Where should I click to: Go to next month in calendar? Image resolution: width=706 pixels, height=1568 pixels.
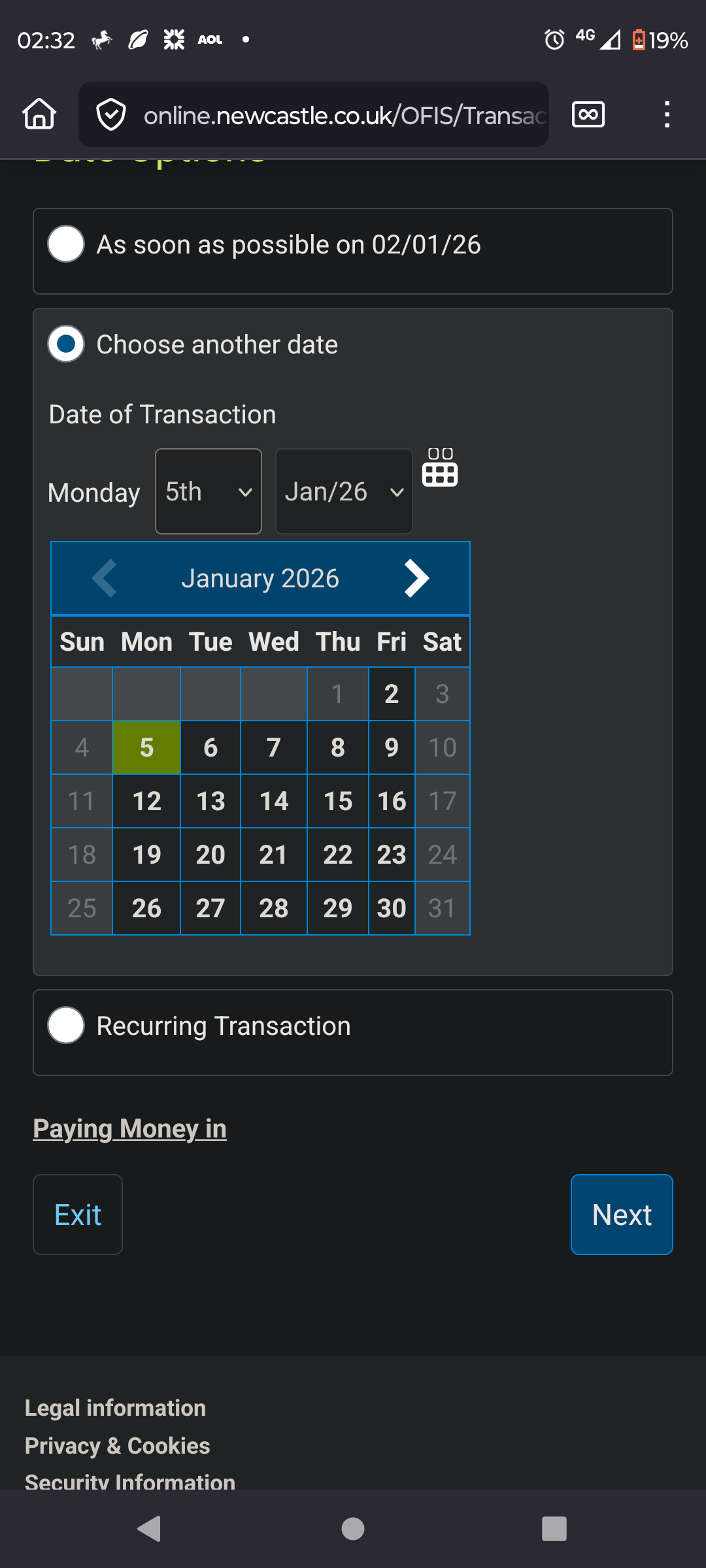point(416,578)
